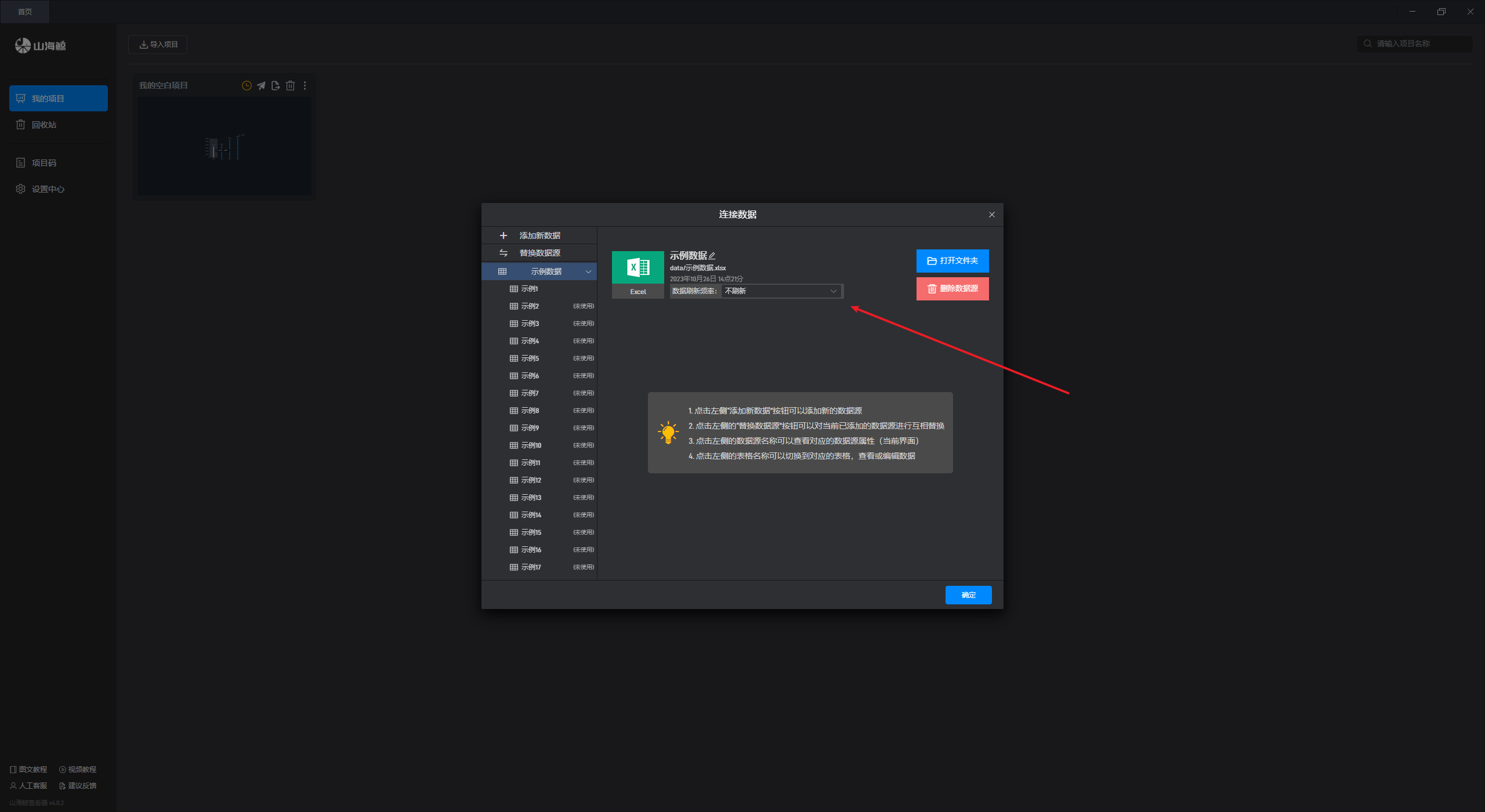
Task: Select the 示例1 table in list
Action: pyautogui.click(x=530, y=289)
